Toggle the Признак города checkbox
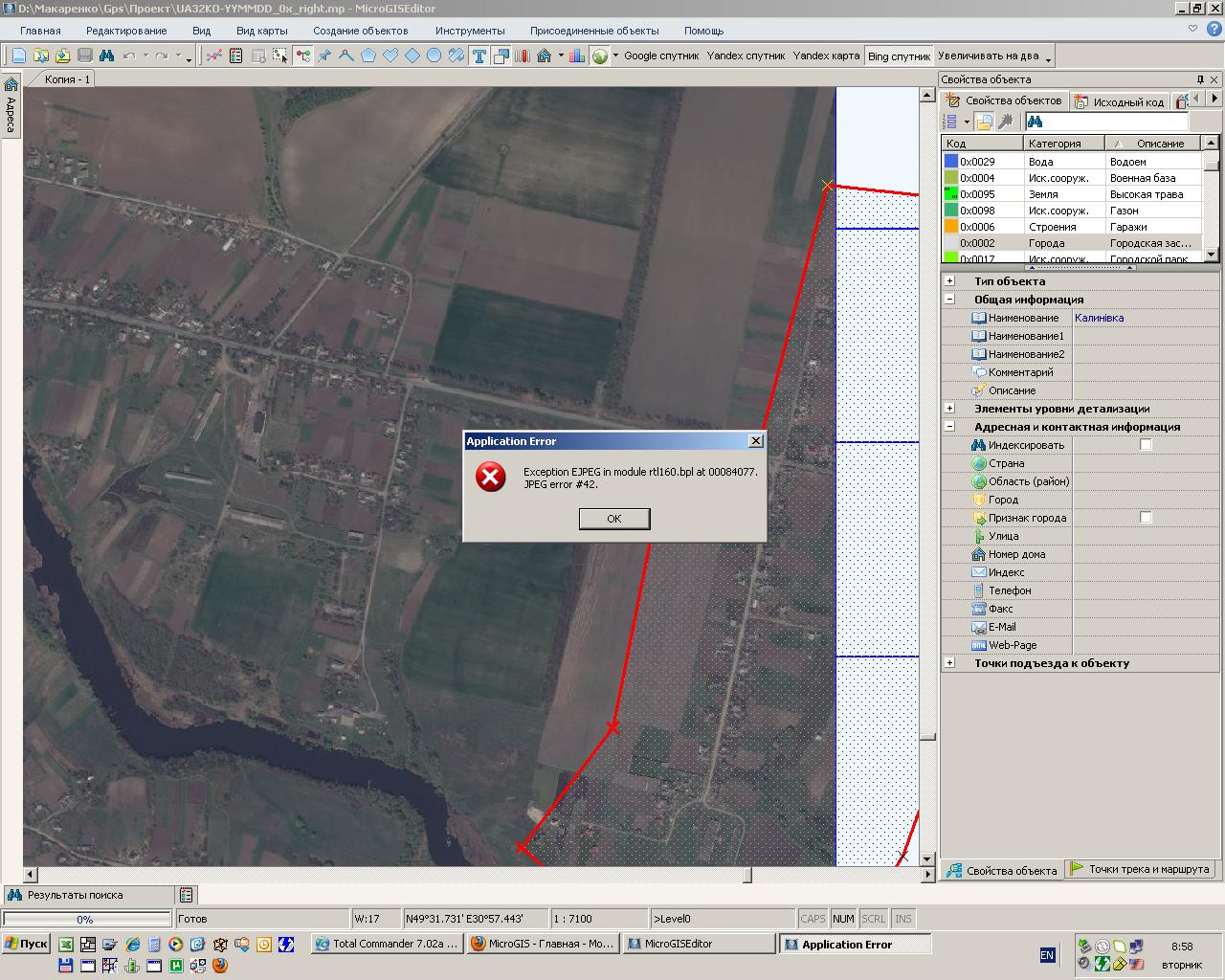The image size is (1225, 980). [1146, 518]
